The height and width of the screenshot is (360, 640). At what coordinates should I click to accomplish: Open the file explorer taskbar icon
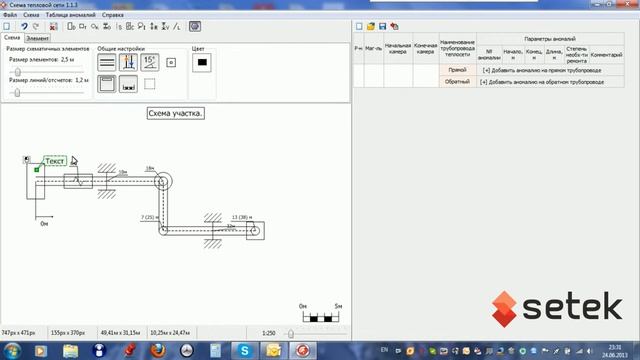(x=70, y=351)
